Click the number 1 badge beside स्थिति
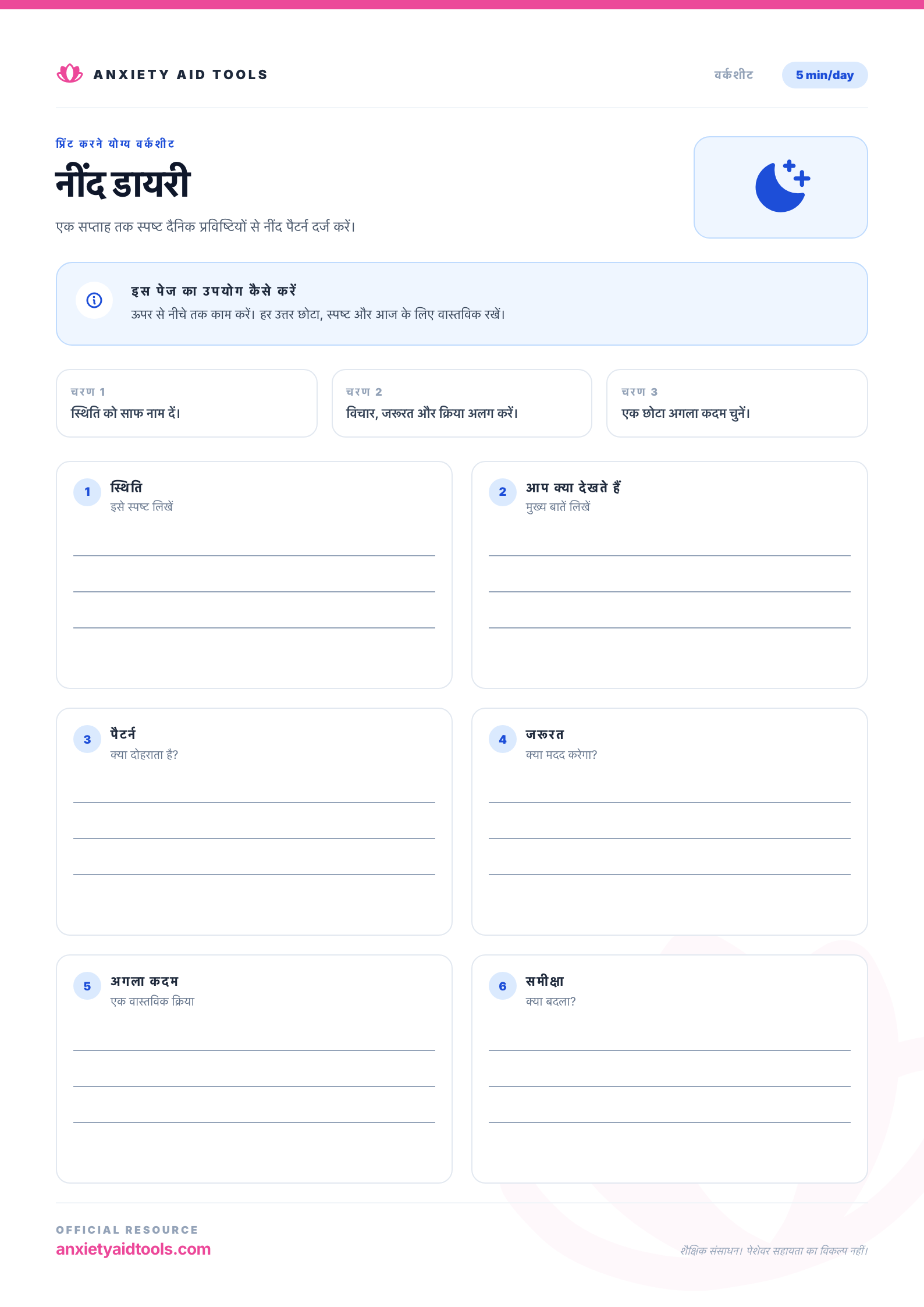Image resolution: width=924 pixels, height=1307 pixels. coord(87,492)
